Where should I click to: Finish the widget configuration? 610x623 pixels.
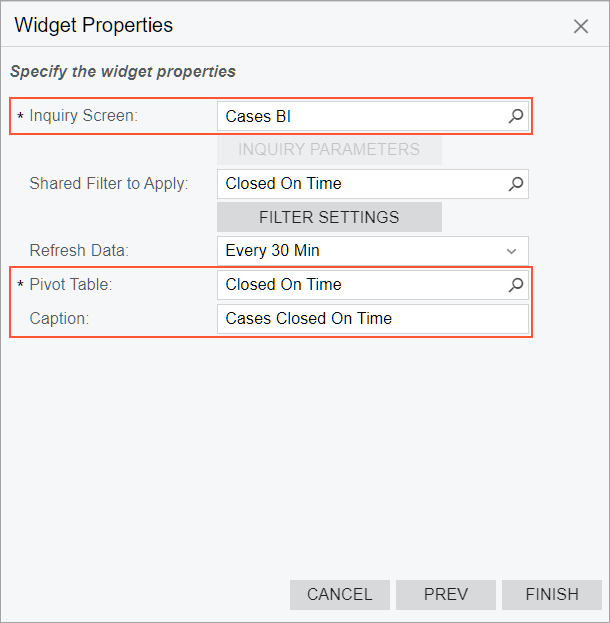coord(552,594)
